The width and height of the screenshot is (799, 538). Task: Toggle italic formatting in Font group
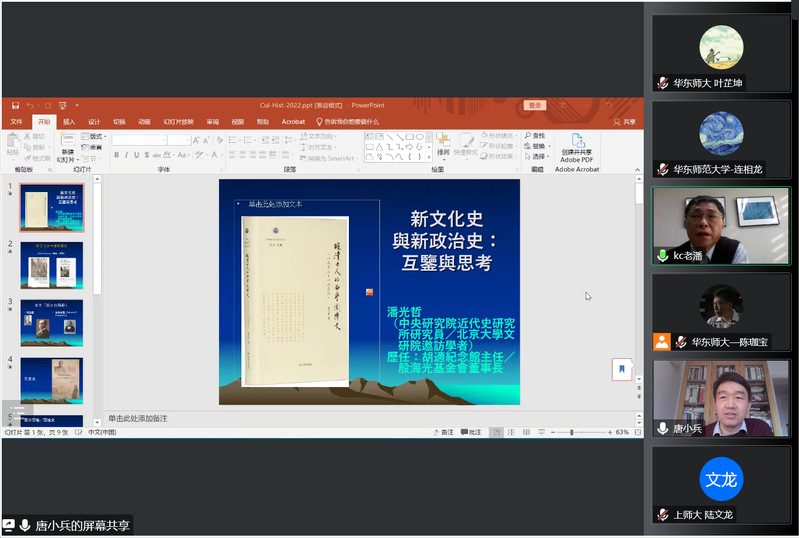[127, 155]
